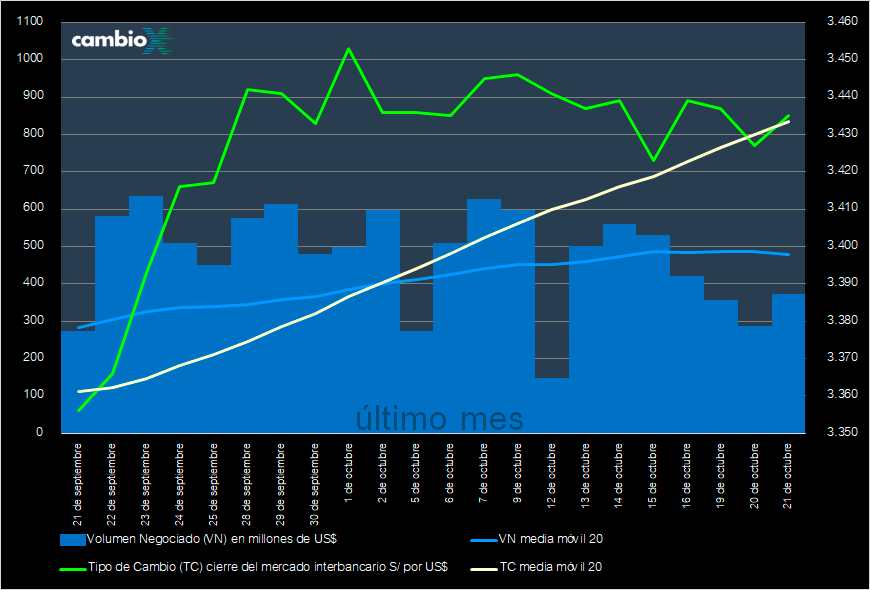Click the 100 value on left axis
The image size is (870, 590).
click(x=33, y=395)
